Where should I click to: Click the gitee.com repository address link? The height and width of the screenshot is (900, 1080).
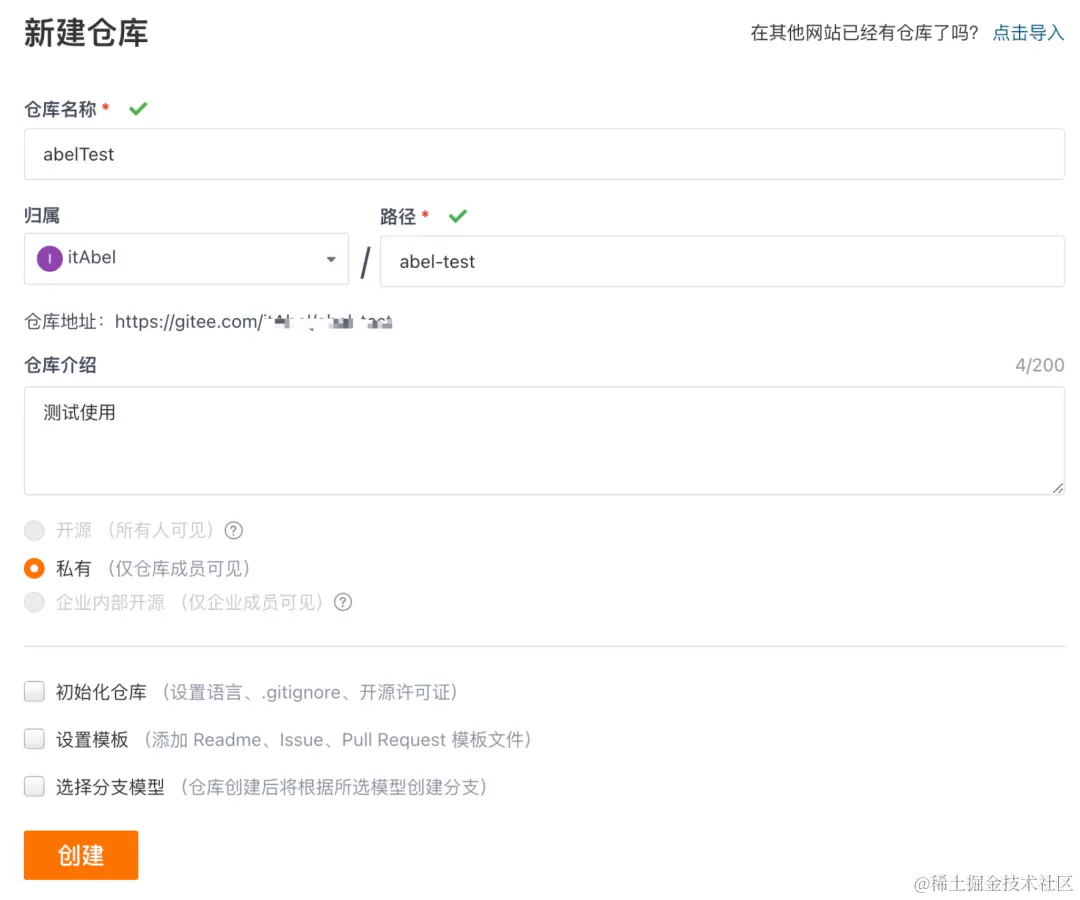[250, 322]
